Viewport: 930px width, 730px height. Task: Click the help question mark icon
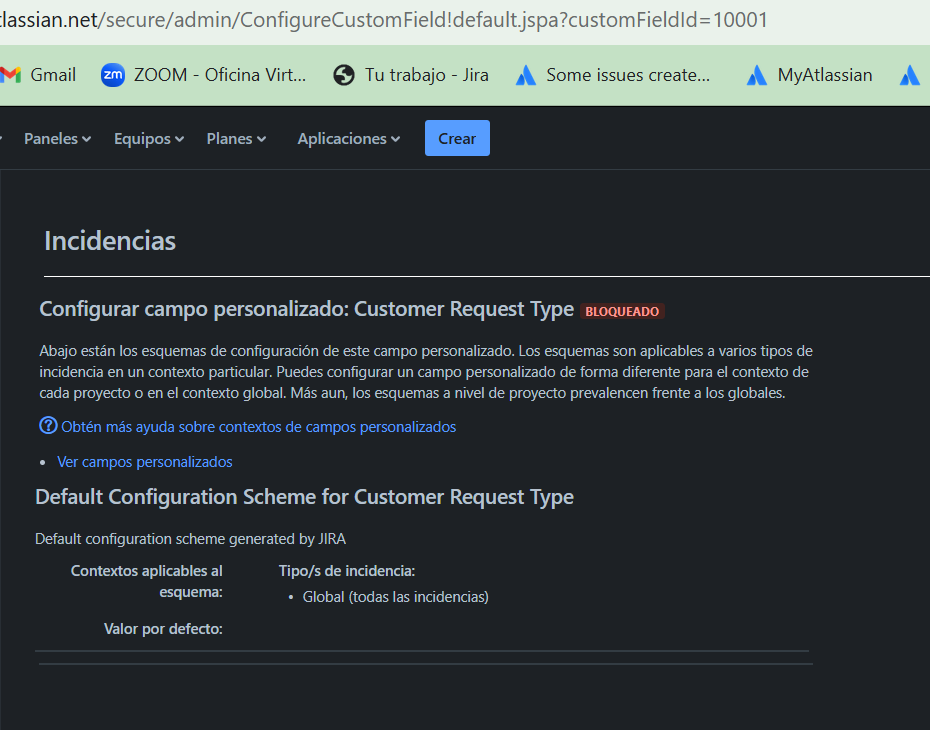click(48, 426)
